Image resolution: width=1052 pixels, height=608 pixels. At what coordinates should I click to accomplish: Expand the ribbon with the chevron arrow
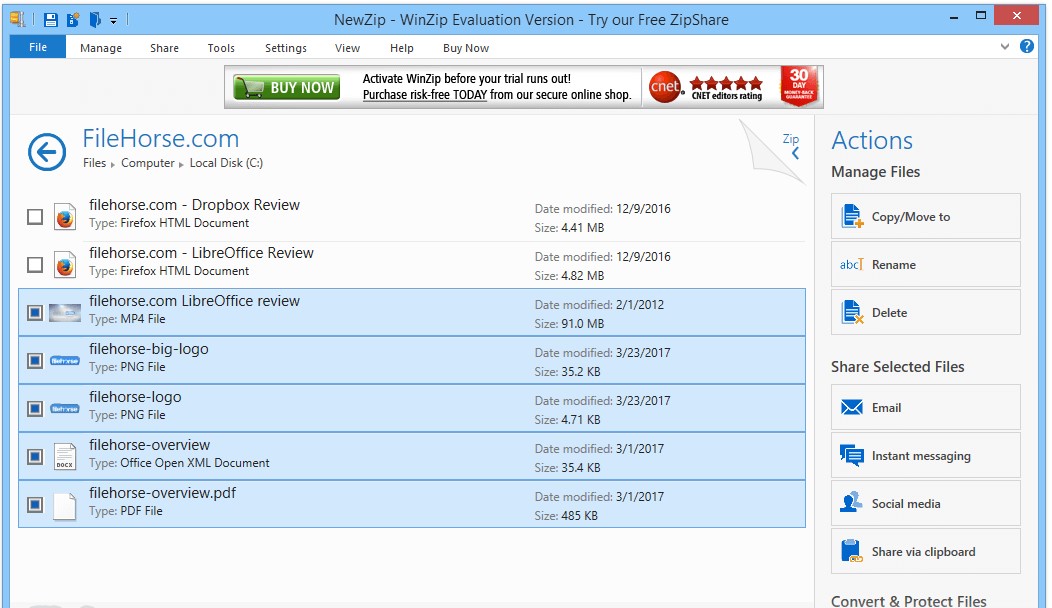[1004, 46]
